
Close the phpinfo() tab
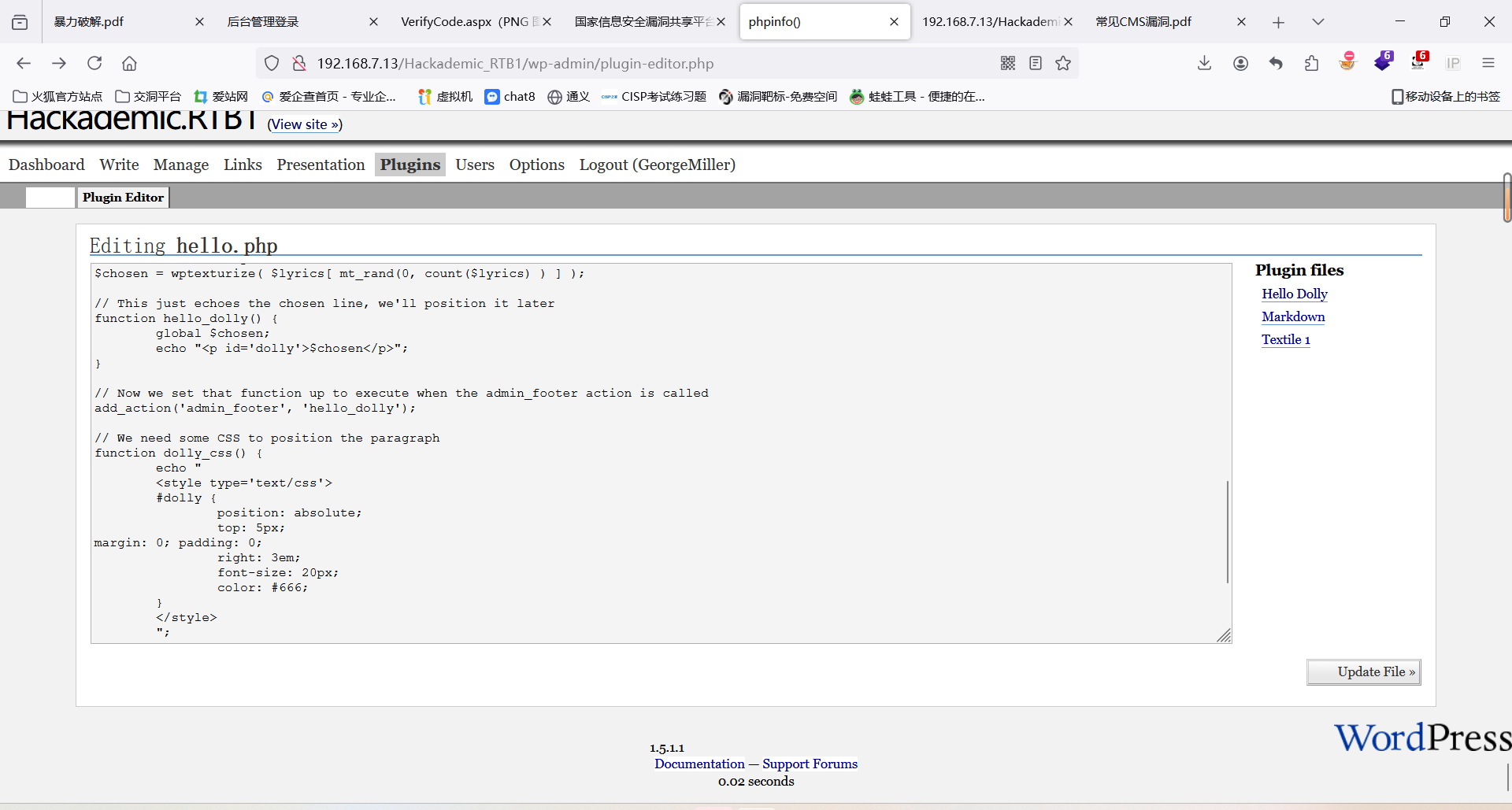click(x=894, y=22)
